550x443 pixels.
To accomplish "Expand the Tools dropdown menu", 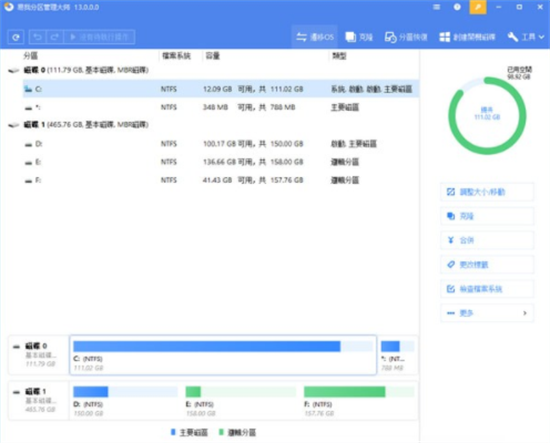I will coord(526,37).
